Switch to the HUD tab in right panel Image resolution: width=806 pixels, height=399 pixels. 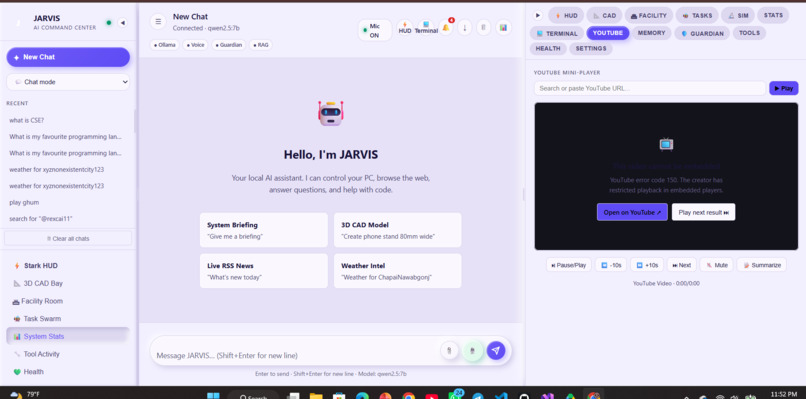(566, 15)
